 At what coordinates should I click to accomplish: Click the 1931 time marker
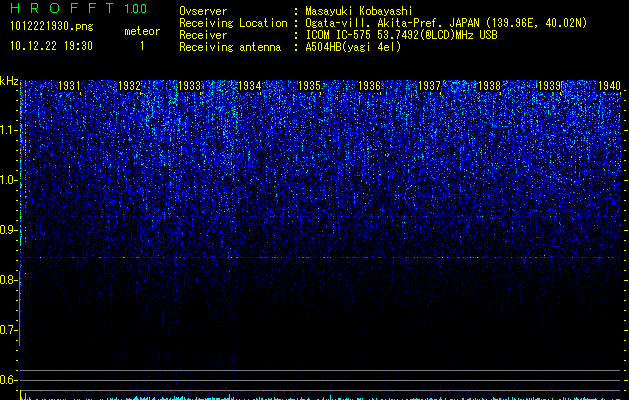69,86
